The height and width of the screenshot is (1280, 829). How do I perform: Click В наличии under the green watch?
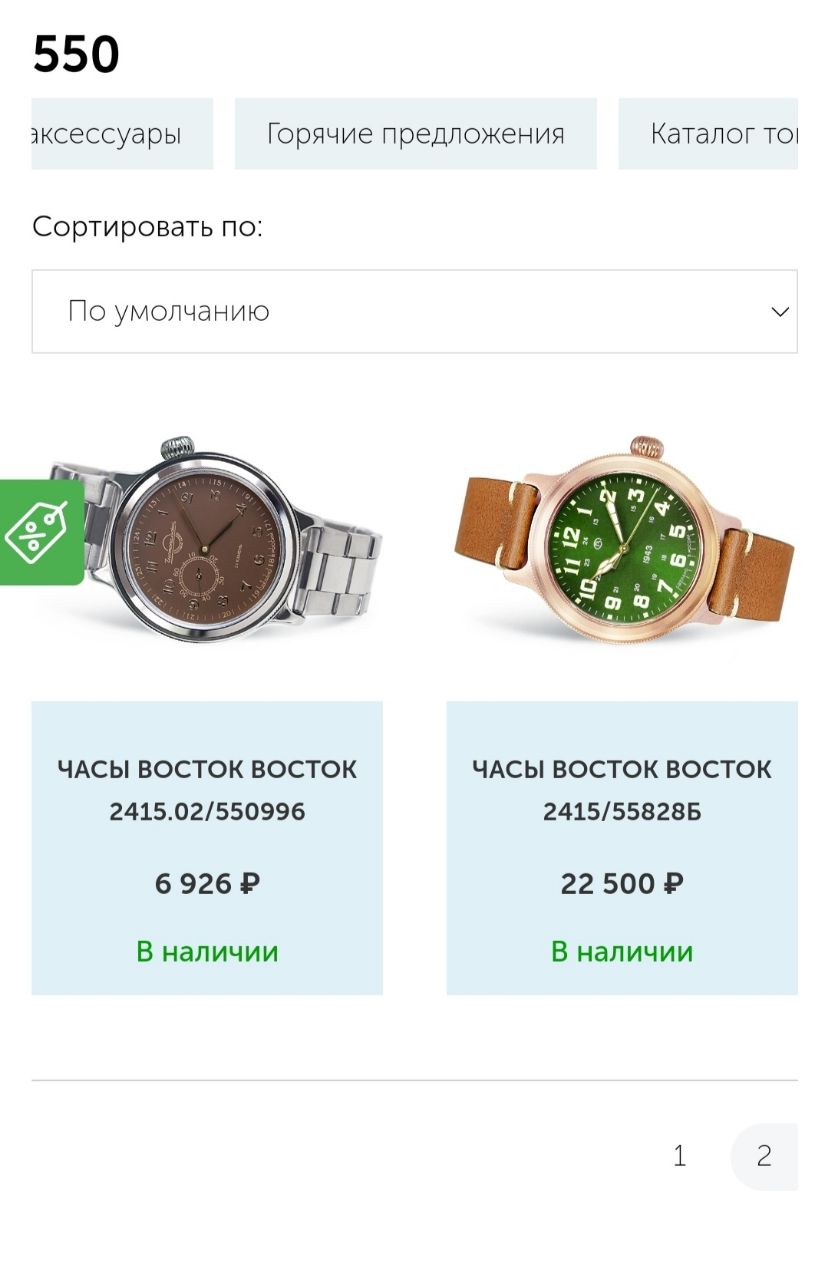tap(621, 951)
